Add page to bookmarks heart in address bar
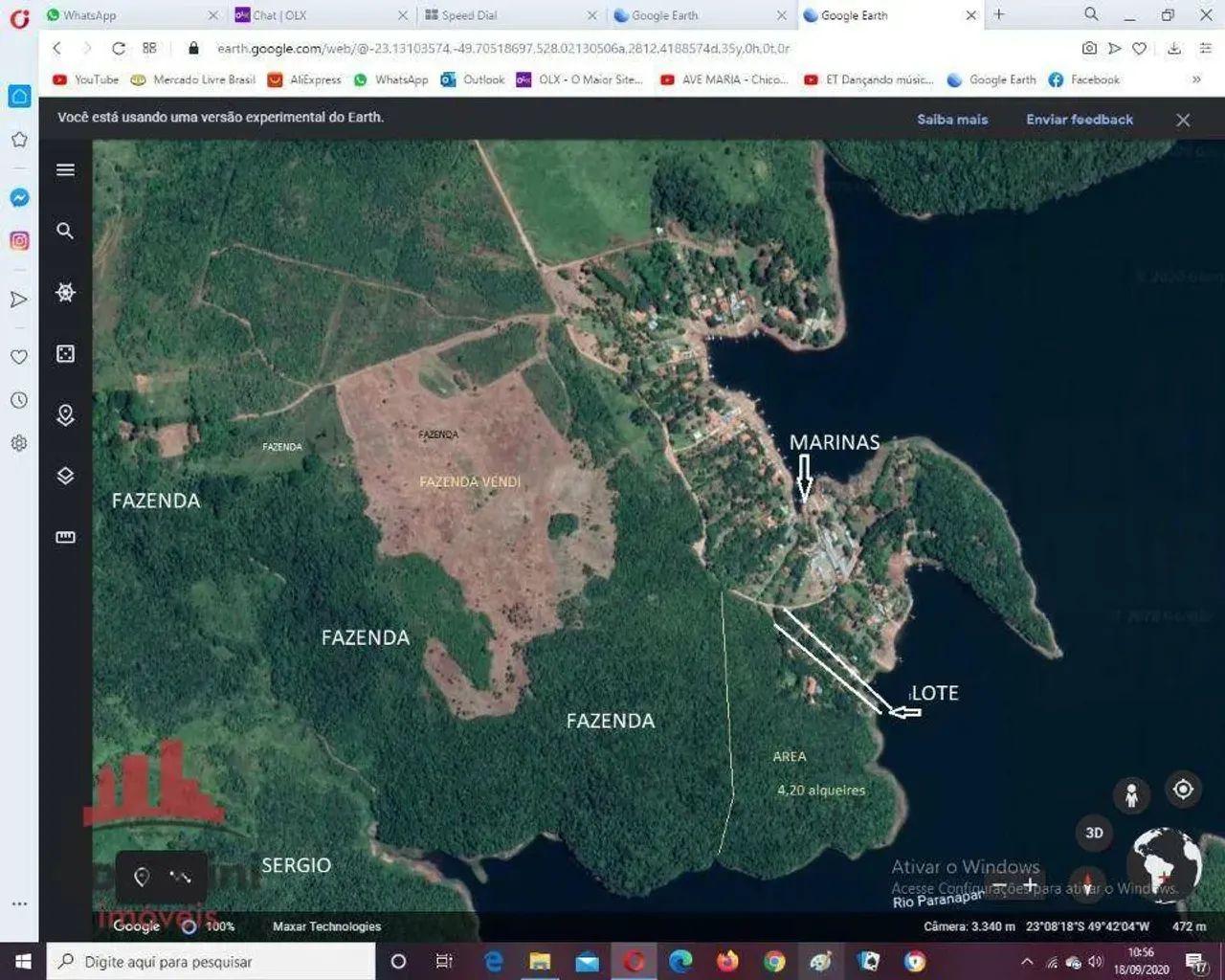Image resolution: width=1225 pixels, height=980 pixels. click(x=1139, y=48)
